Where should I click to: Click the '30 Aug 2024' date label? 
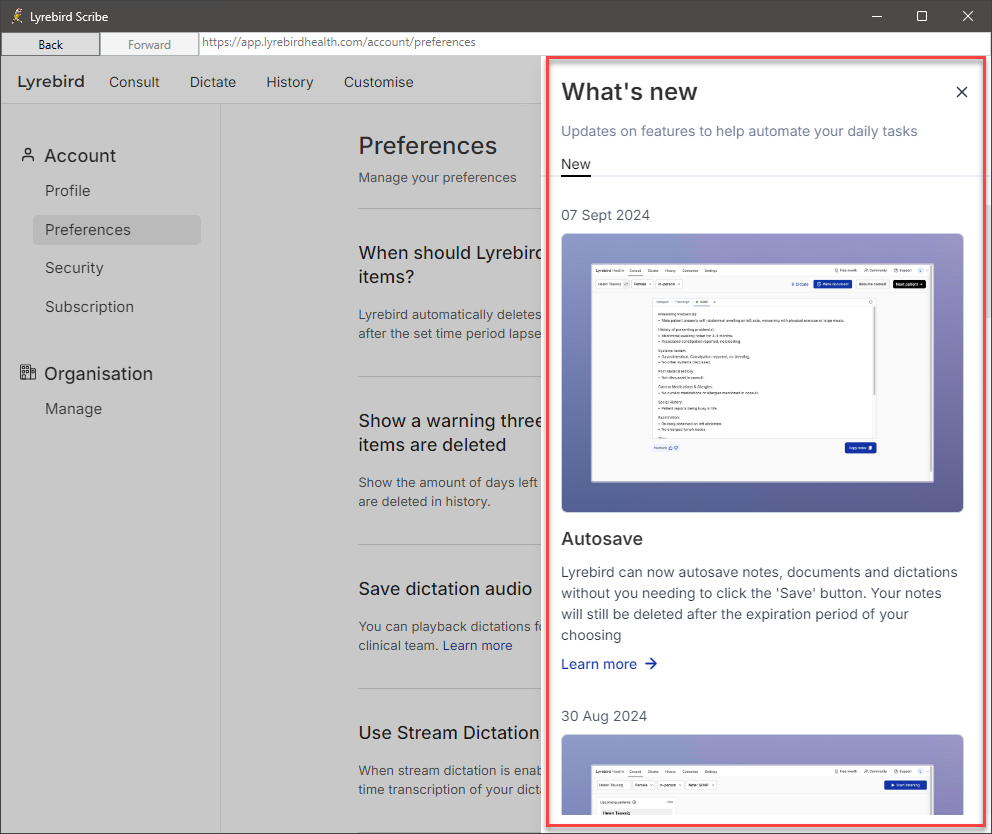(x=604, y=716)
